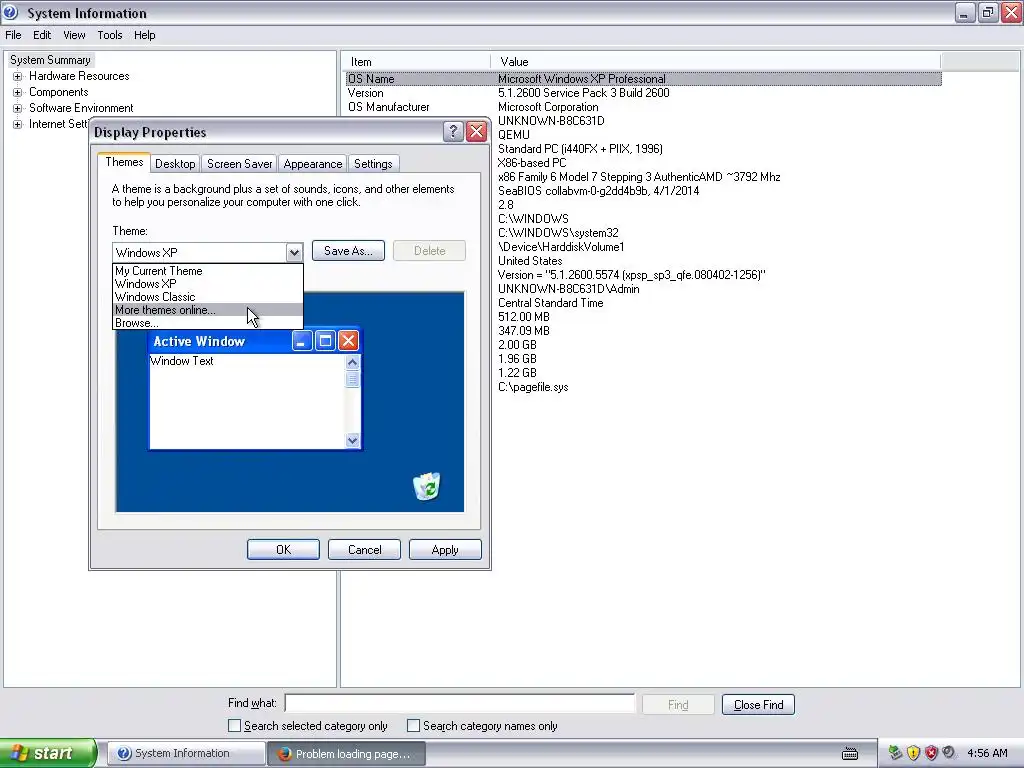The height and width of the screenshot is (768, 1024).
Task: Open the Edit menu
Action: [42, 35]
